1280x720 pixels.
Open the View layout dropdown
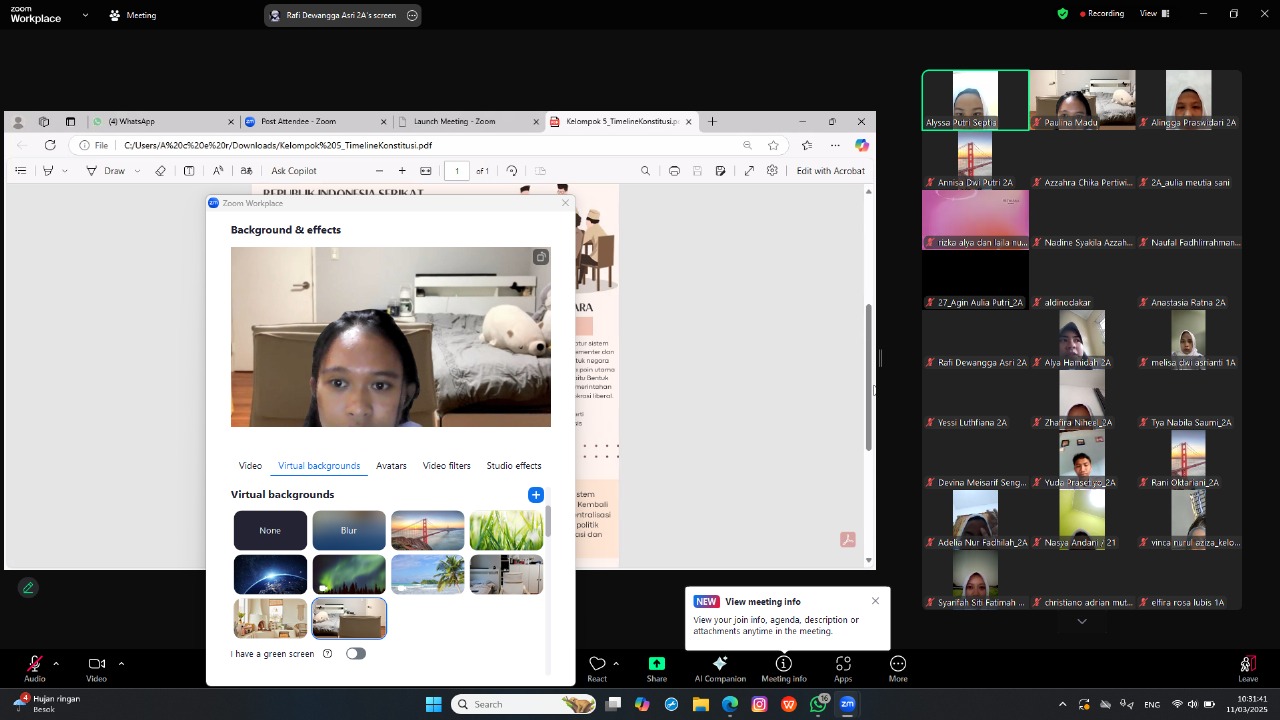tap(1154, 14)
